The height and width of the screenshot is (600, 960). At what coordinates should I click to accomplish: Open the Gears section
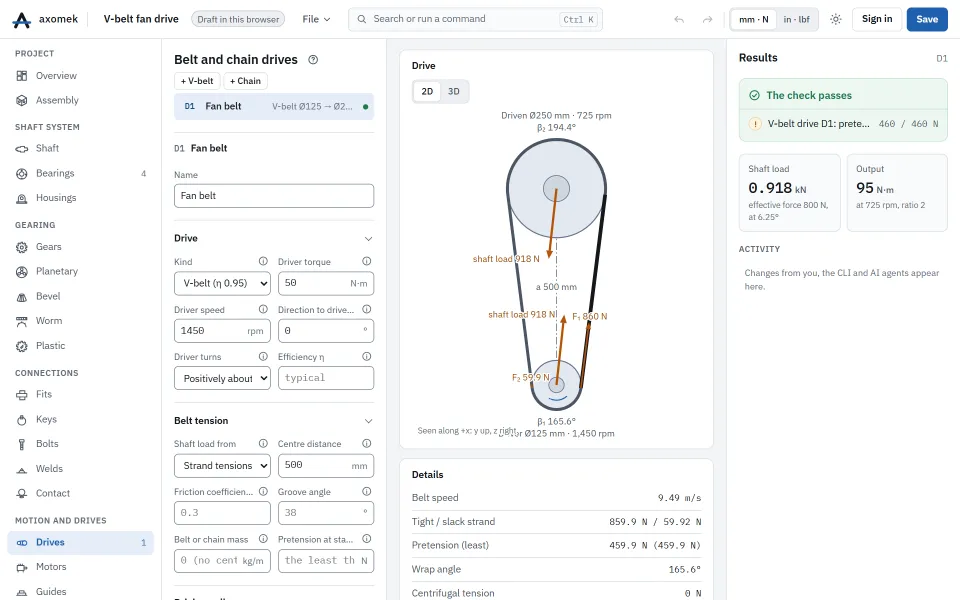(81, 247)
